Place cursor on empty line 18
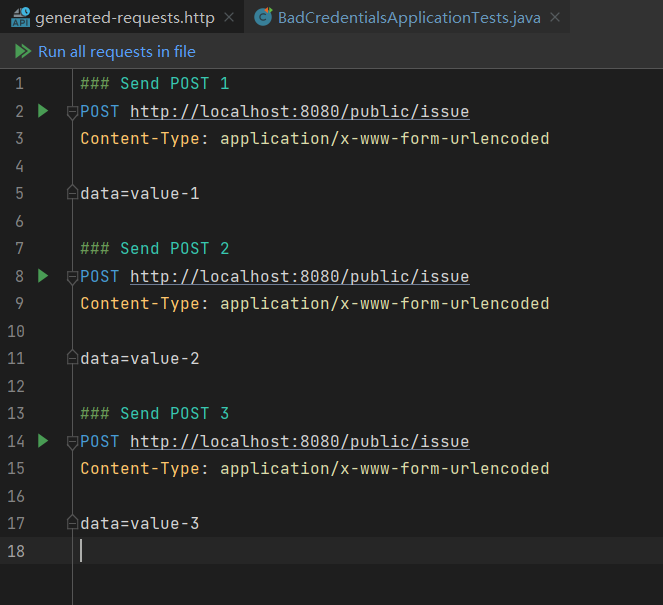 click(x=368, y=551)
